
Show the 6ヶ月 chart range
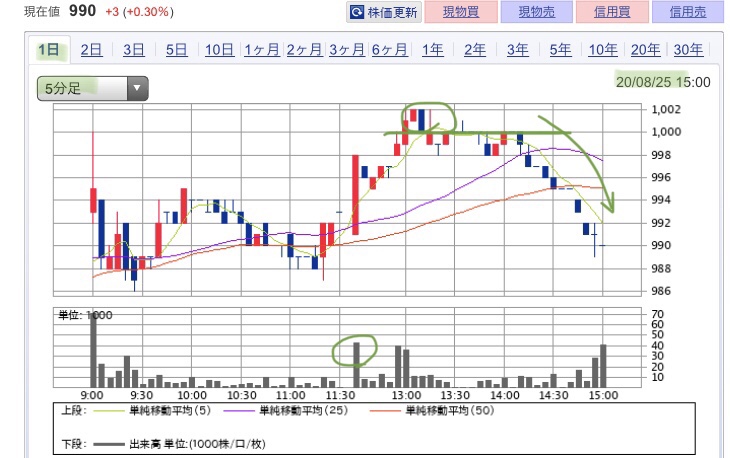[389, 50]
